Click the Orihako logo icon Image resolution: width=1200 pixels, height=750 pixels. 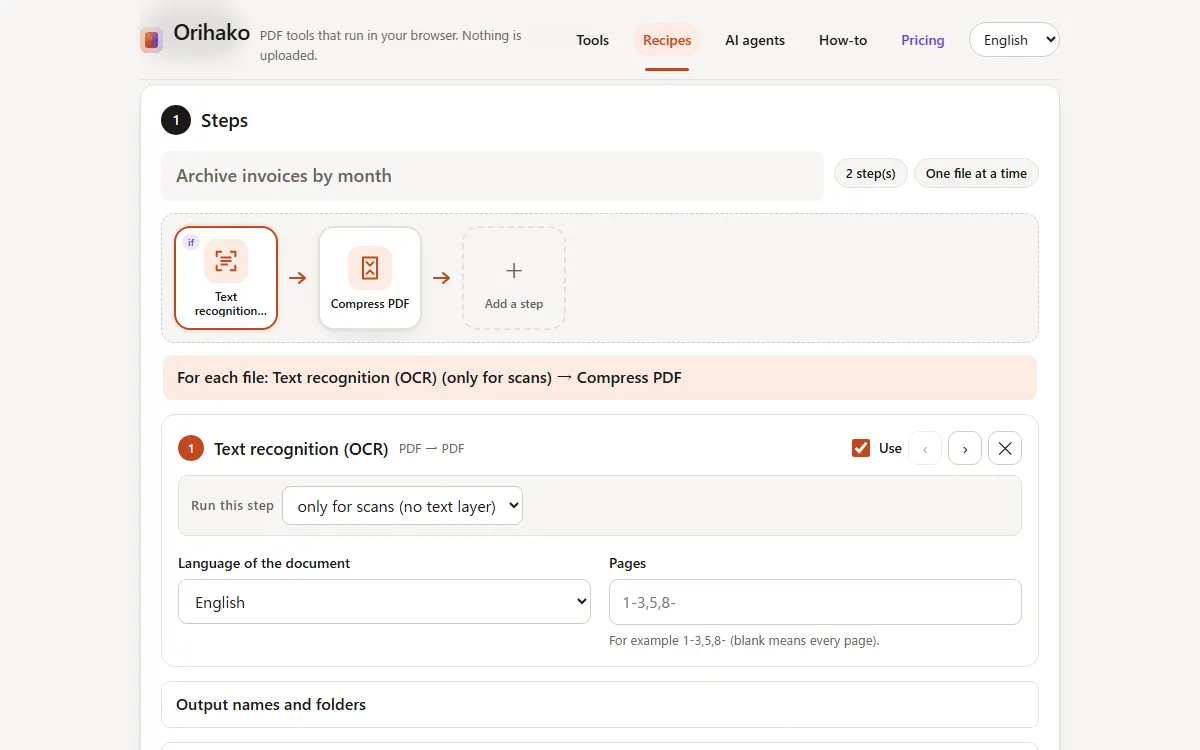pos(151,40)
